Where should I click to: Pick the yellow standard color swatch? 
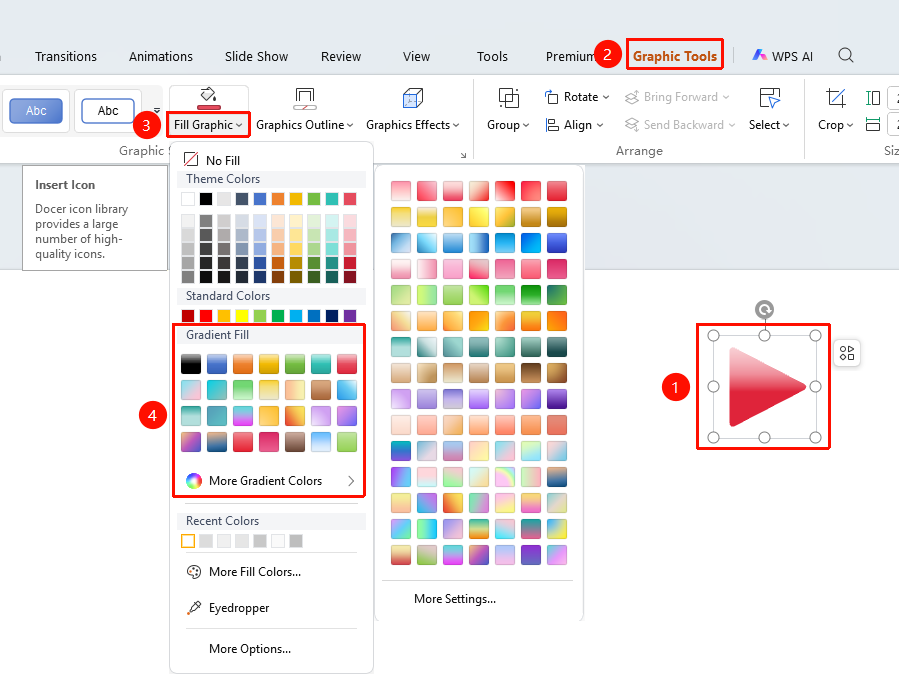242,315
